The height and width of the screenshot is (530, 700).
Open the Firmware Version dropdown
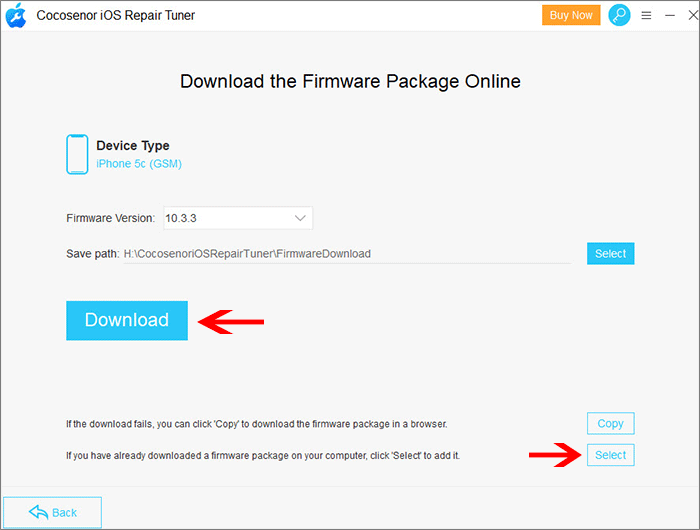[238, 218]
